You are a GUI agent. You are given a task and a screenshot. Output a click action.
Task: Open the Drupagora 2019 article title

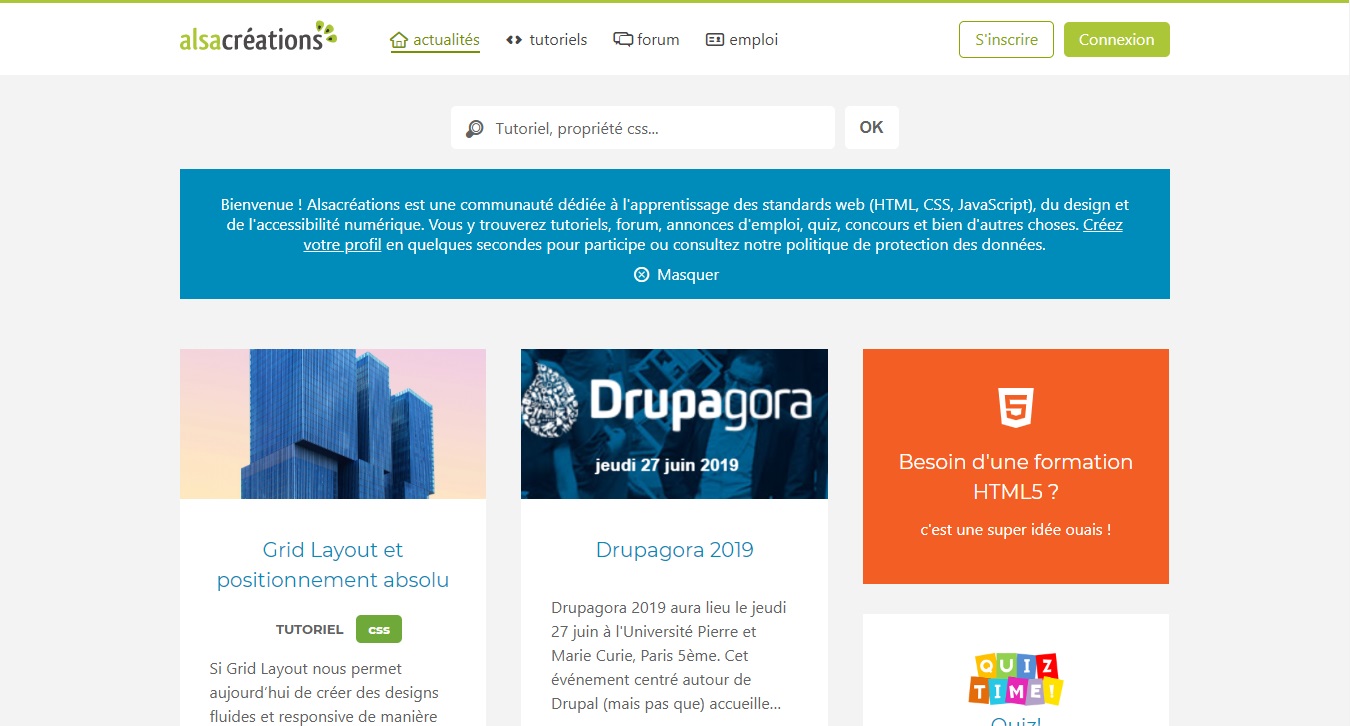(x=675, y=550)
